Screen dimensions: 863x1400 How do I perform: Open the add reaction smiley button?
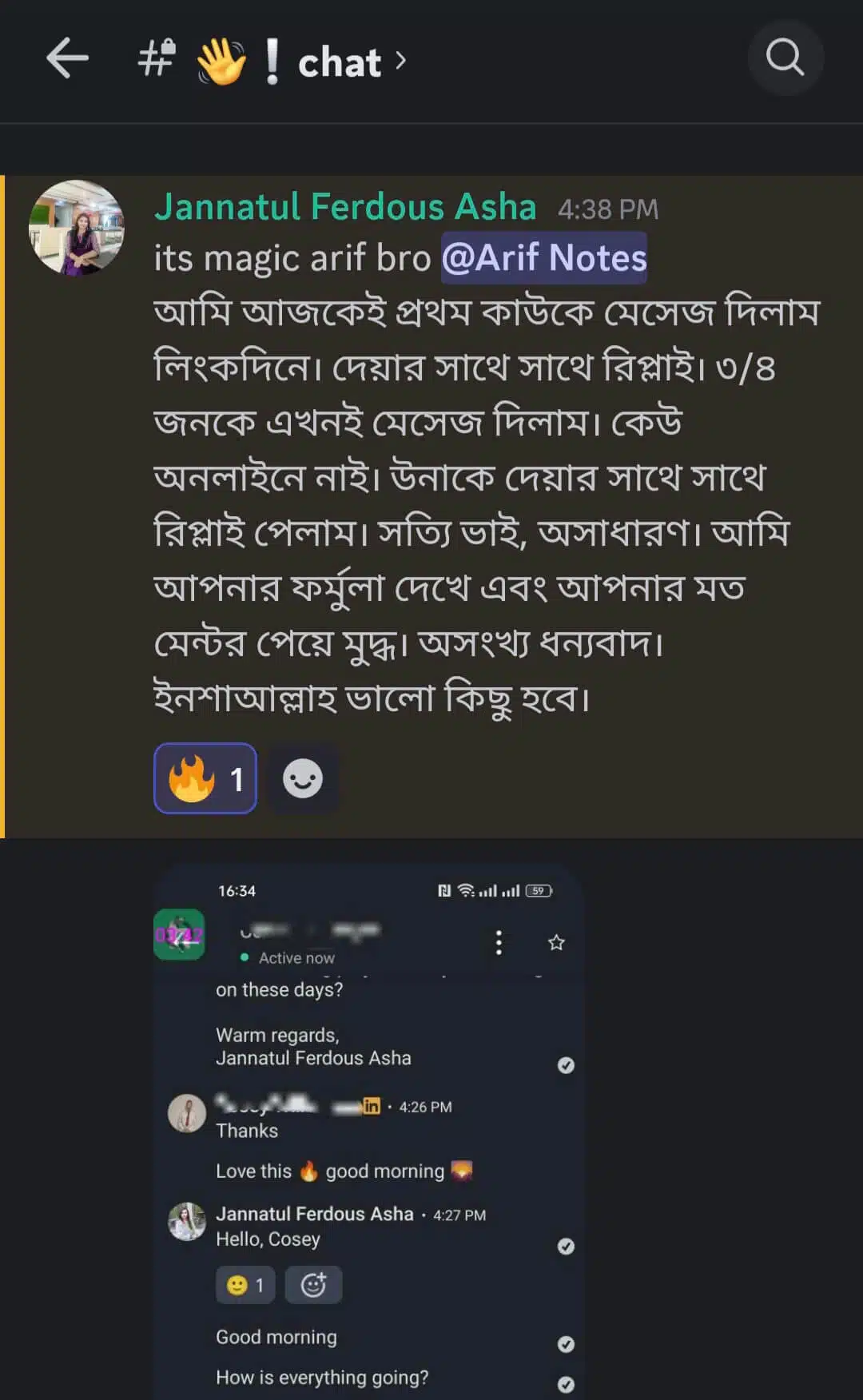(x=303, y=778)
